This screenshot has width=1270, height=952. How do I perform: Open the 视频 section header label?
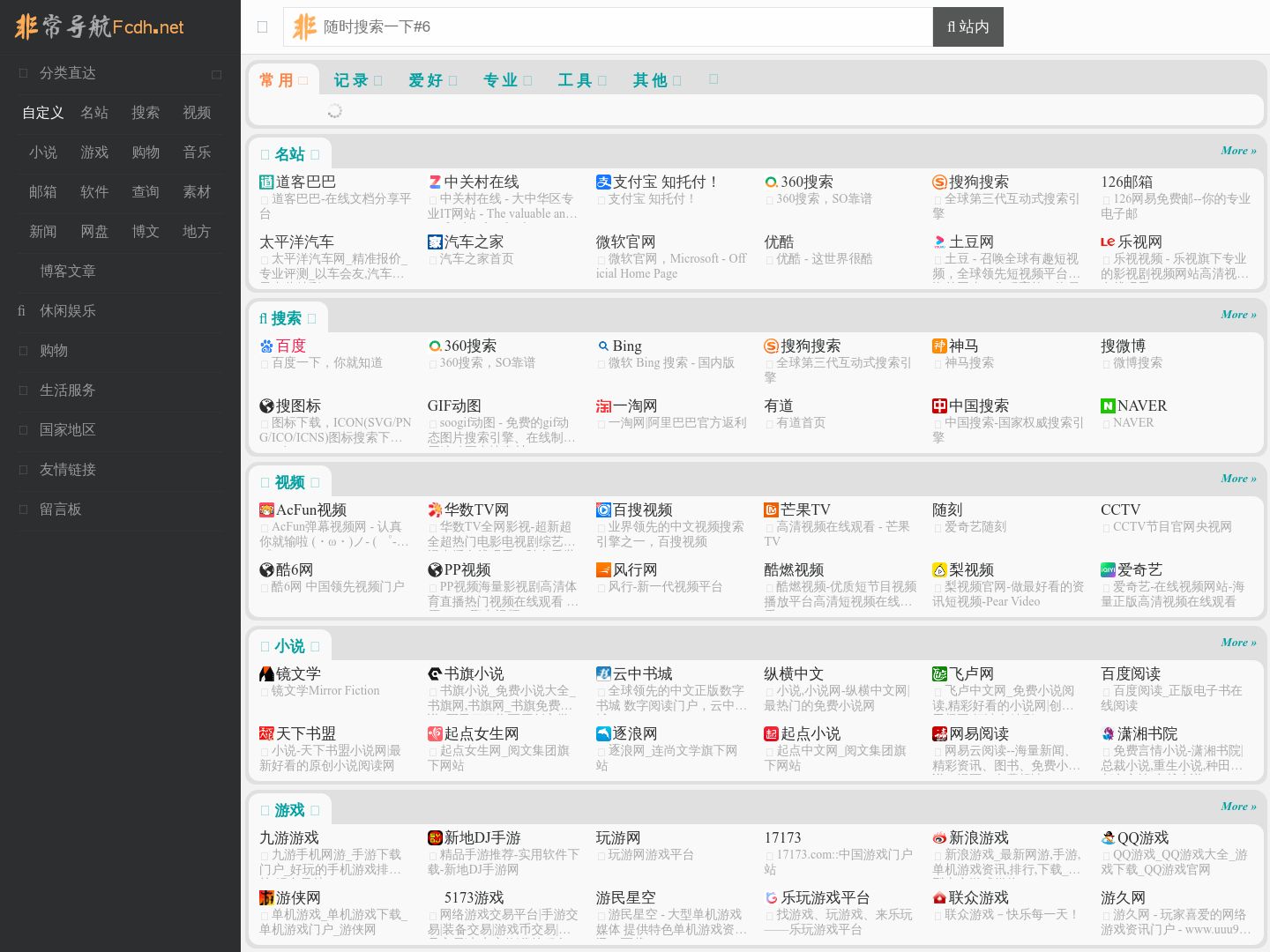pos(289,482)
